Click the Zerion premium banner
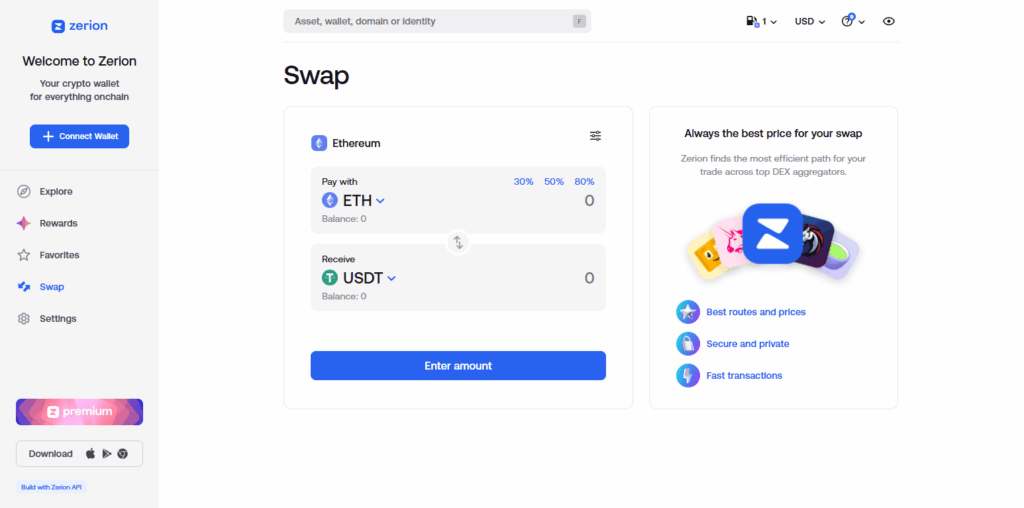 tap(79, 412)
